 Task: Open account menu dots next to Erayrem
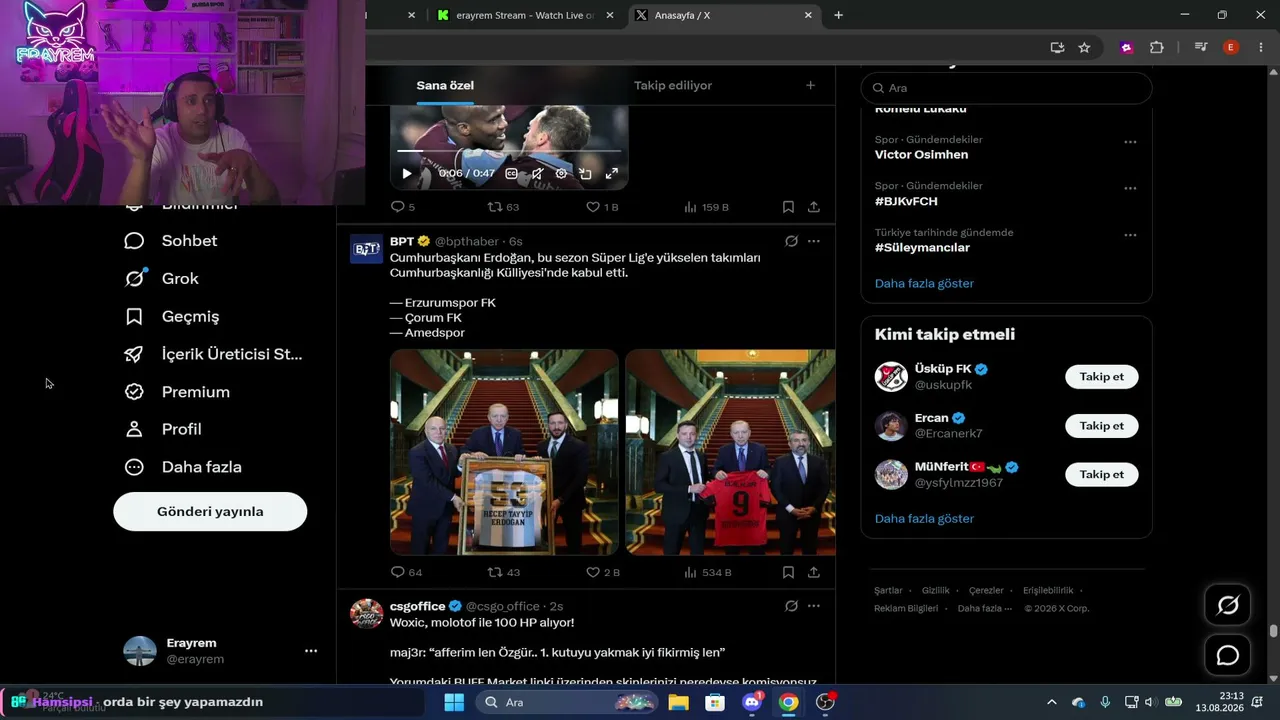pyautogui.click(x=311, y=651)
